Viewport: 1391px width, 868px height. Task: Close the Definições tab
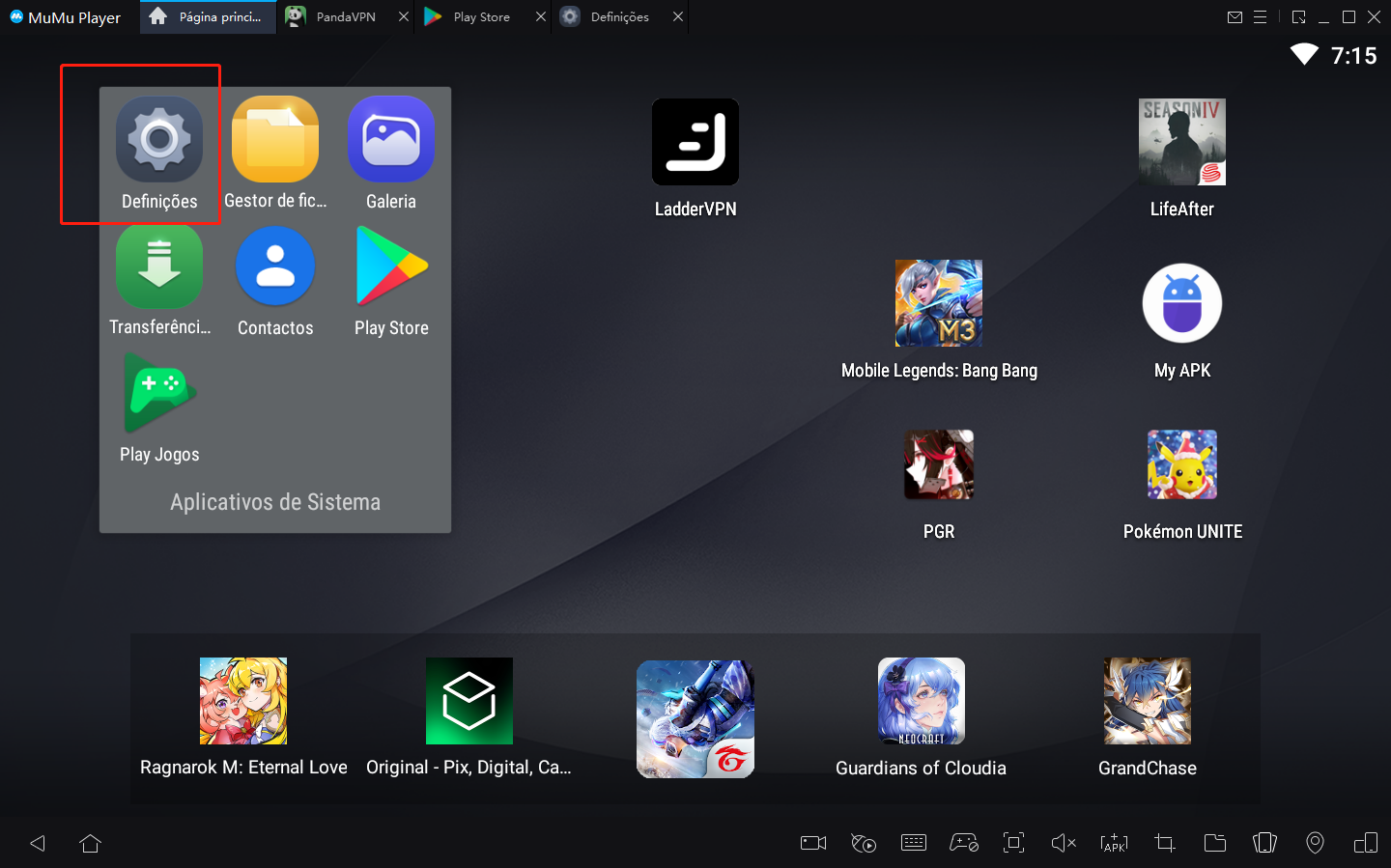[x=676, y=16]
